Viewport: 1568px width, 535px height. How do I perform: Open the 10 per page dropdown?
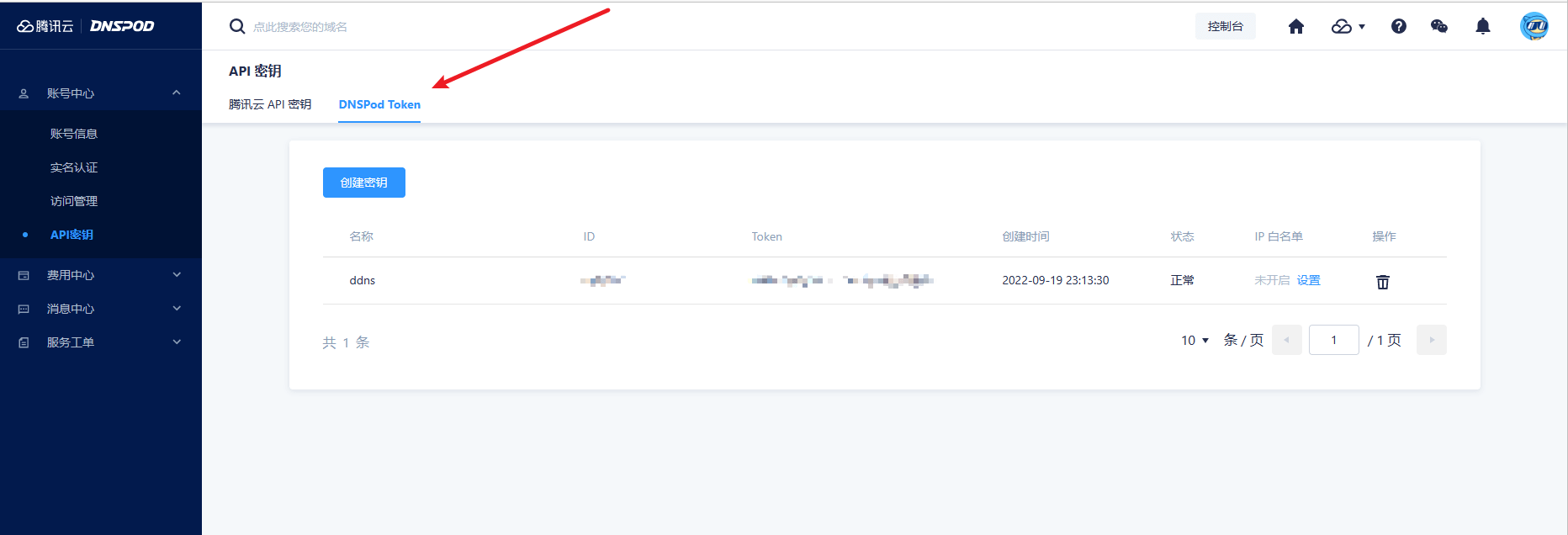[1195, 341]
